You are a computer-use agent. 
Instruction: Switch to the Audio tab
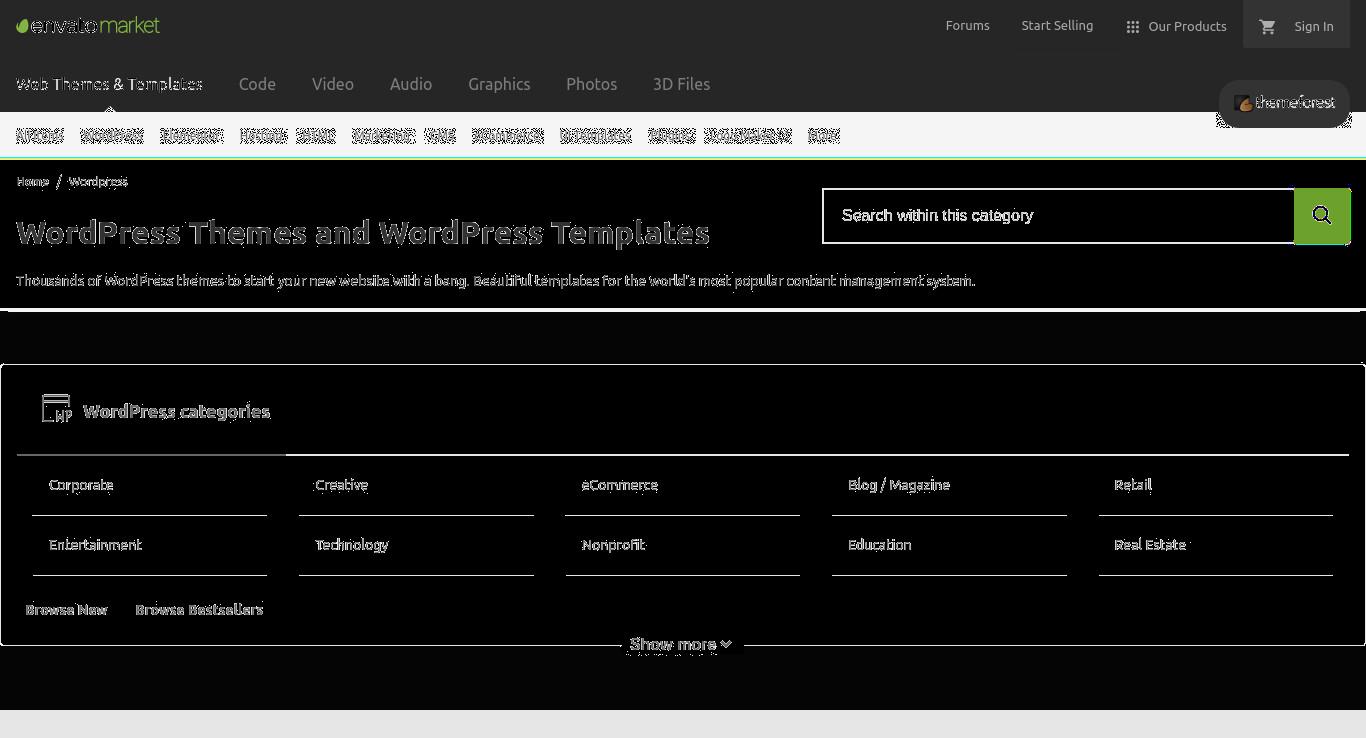[411, 84]
